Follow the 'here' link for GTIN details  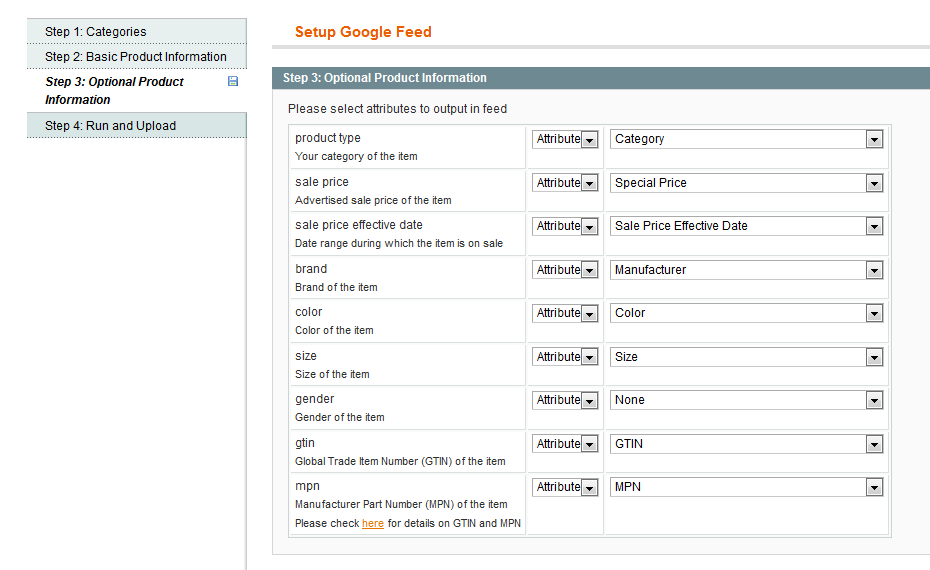(372, 524)
